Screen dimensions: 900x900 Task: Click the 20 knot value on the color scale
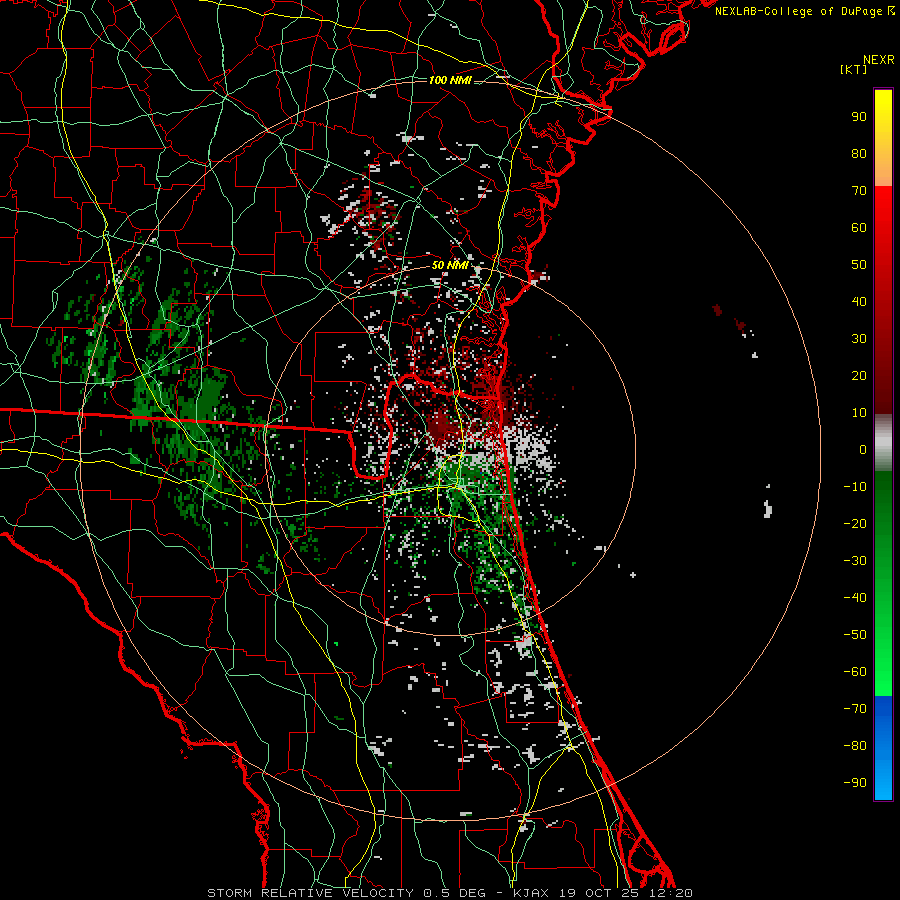[x=859, y=375]
